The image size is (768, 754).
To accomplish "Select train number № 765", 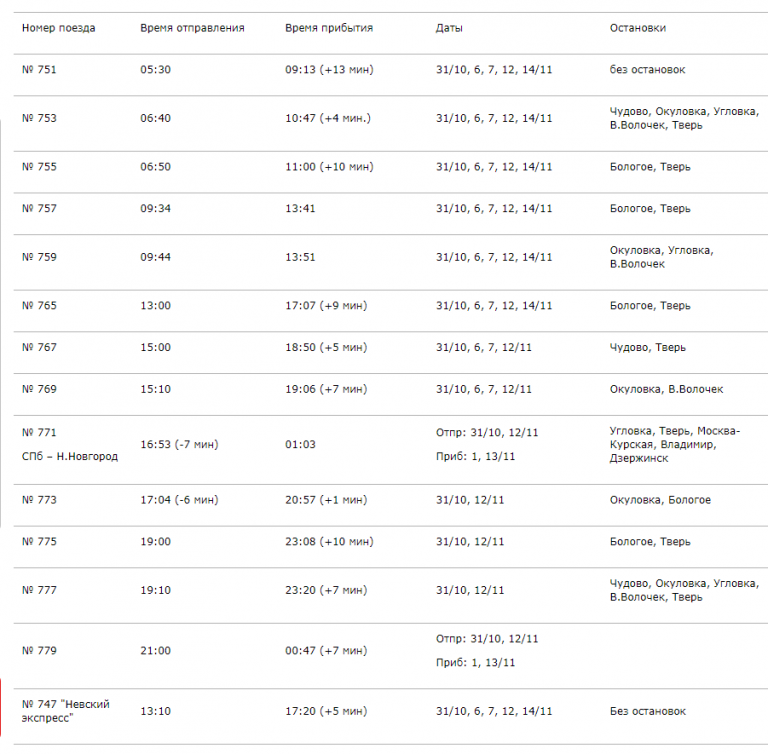I will click(39, 306).
